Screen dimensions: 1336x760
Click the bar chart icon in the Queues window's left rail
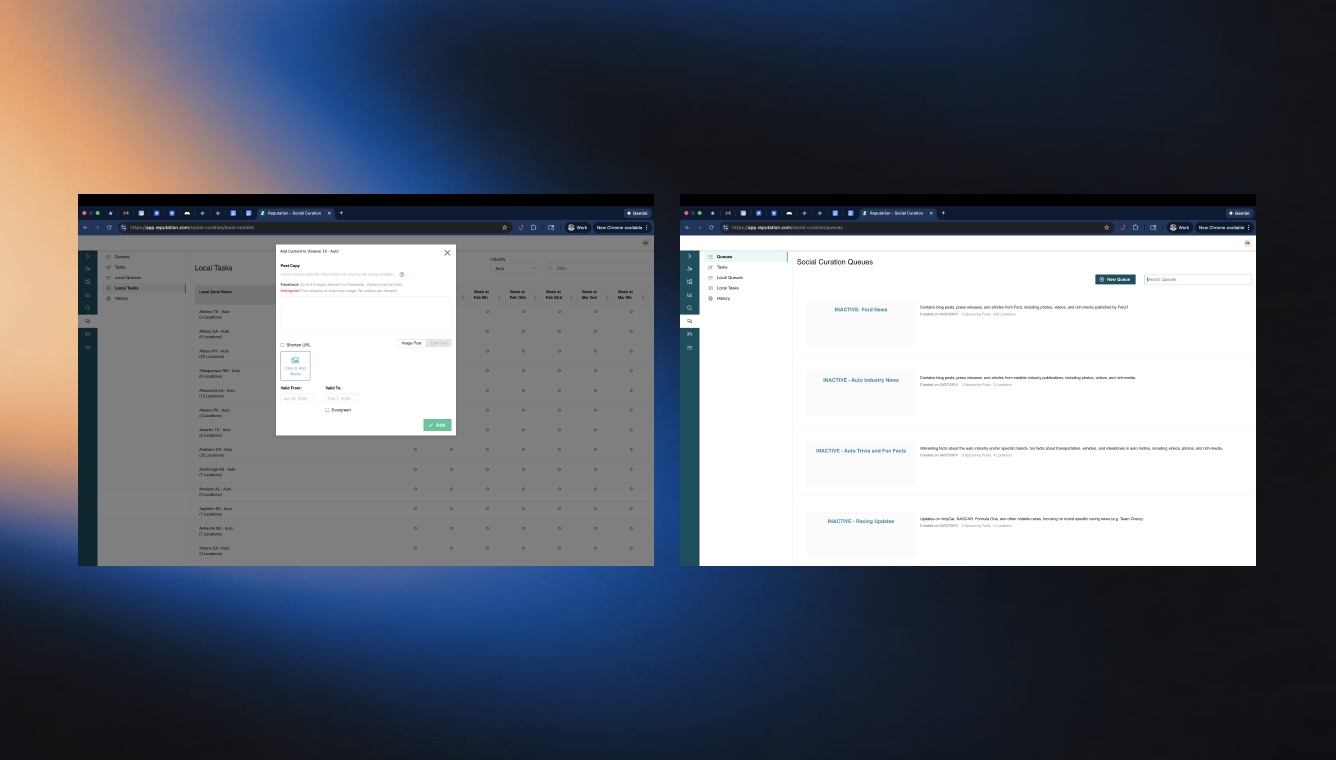coord(690,295)
